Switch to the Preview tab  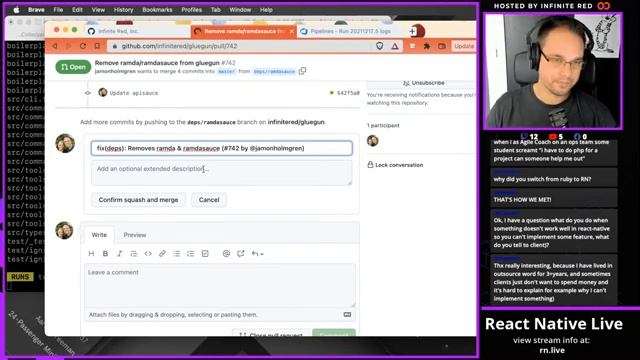[135, 235]
